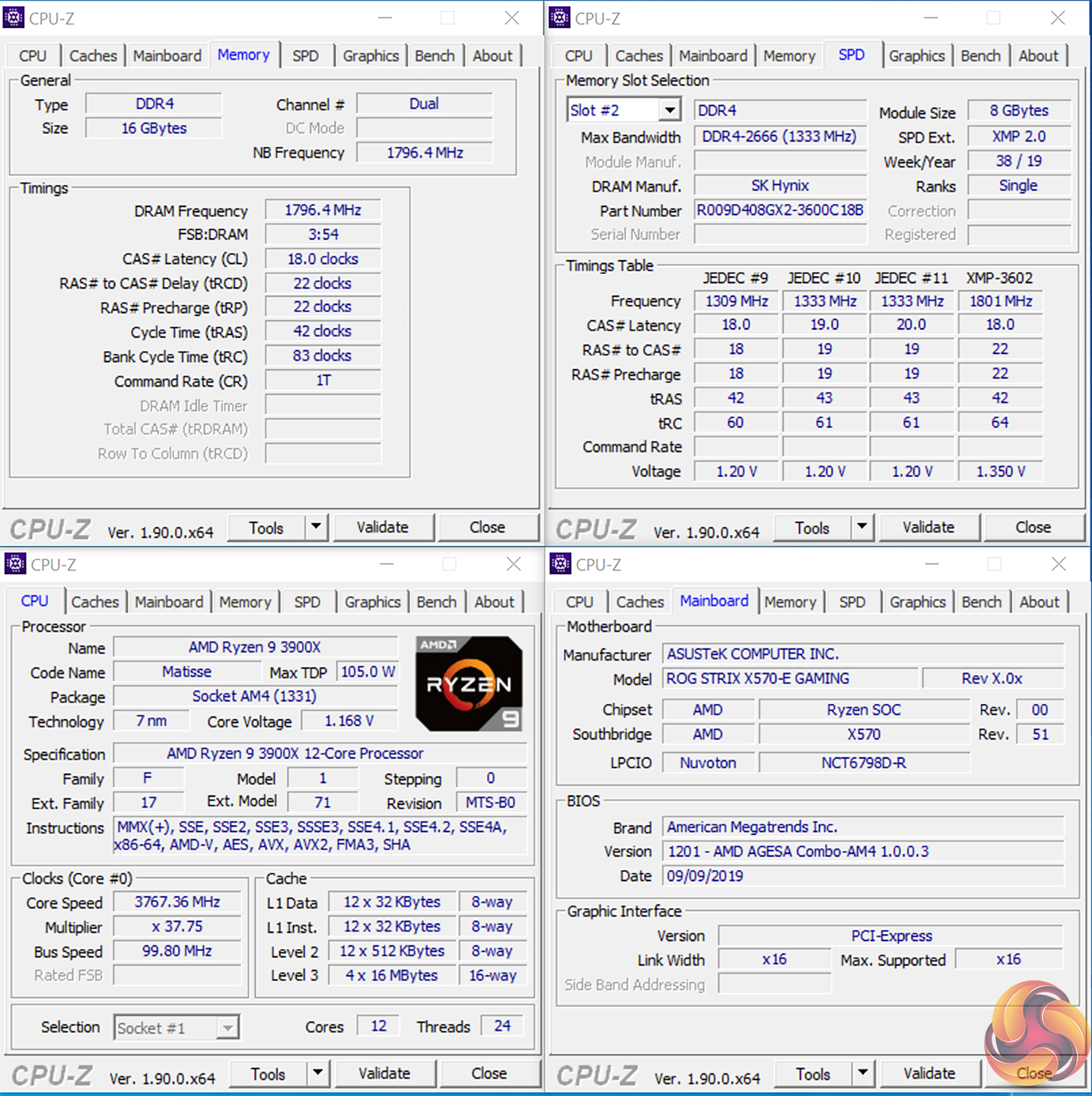Switch to the Caches tab in the Memory window

click(x=93, y=56)
